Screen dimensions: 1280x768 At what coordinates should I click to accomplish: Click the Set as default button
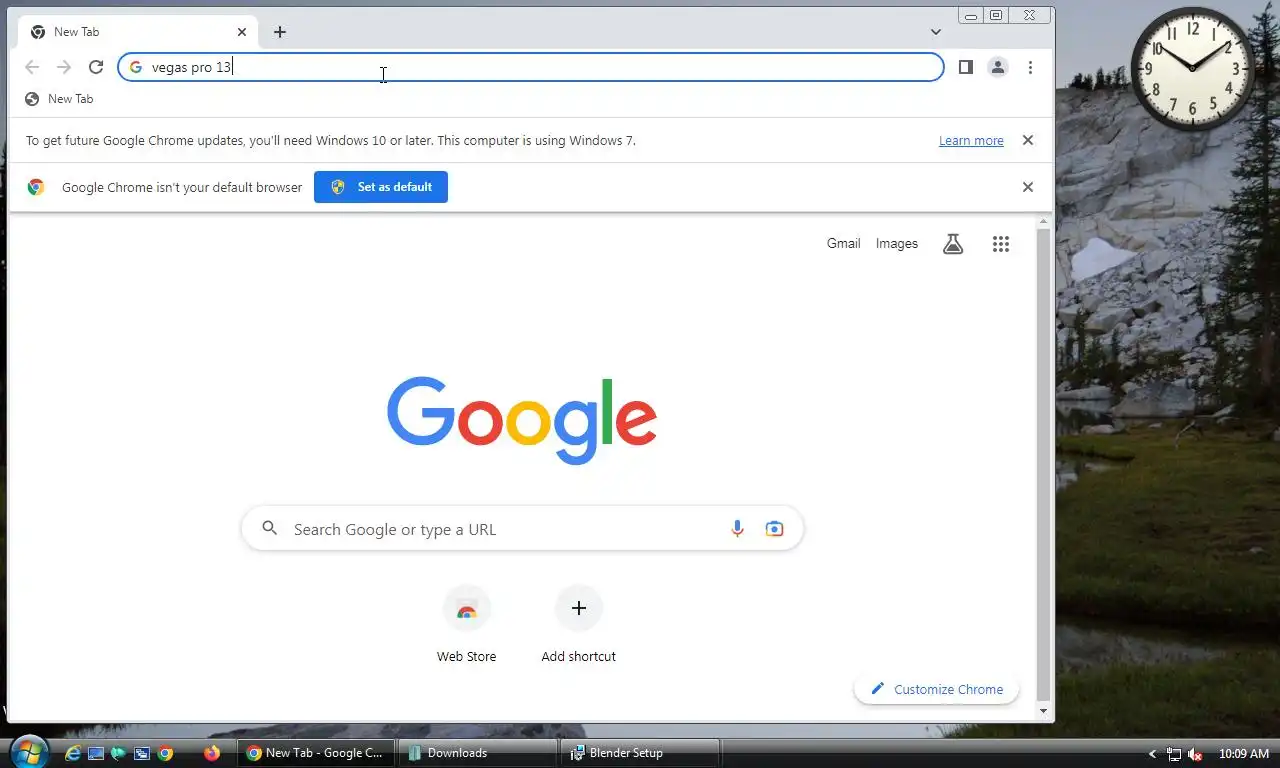click(381, 187)
